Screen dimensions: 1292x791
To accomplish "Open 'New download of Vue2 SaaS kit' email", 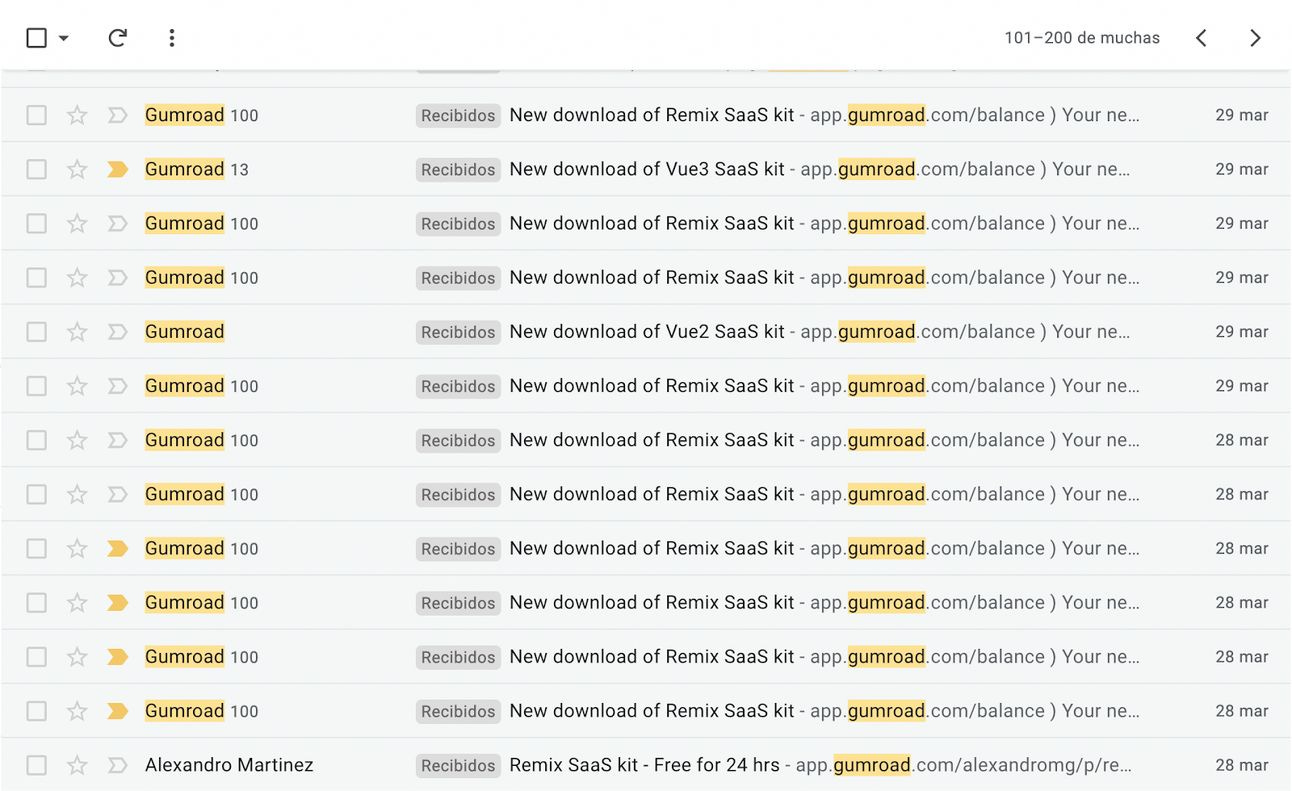I will click(x=647, y=331).
